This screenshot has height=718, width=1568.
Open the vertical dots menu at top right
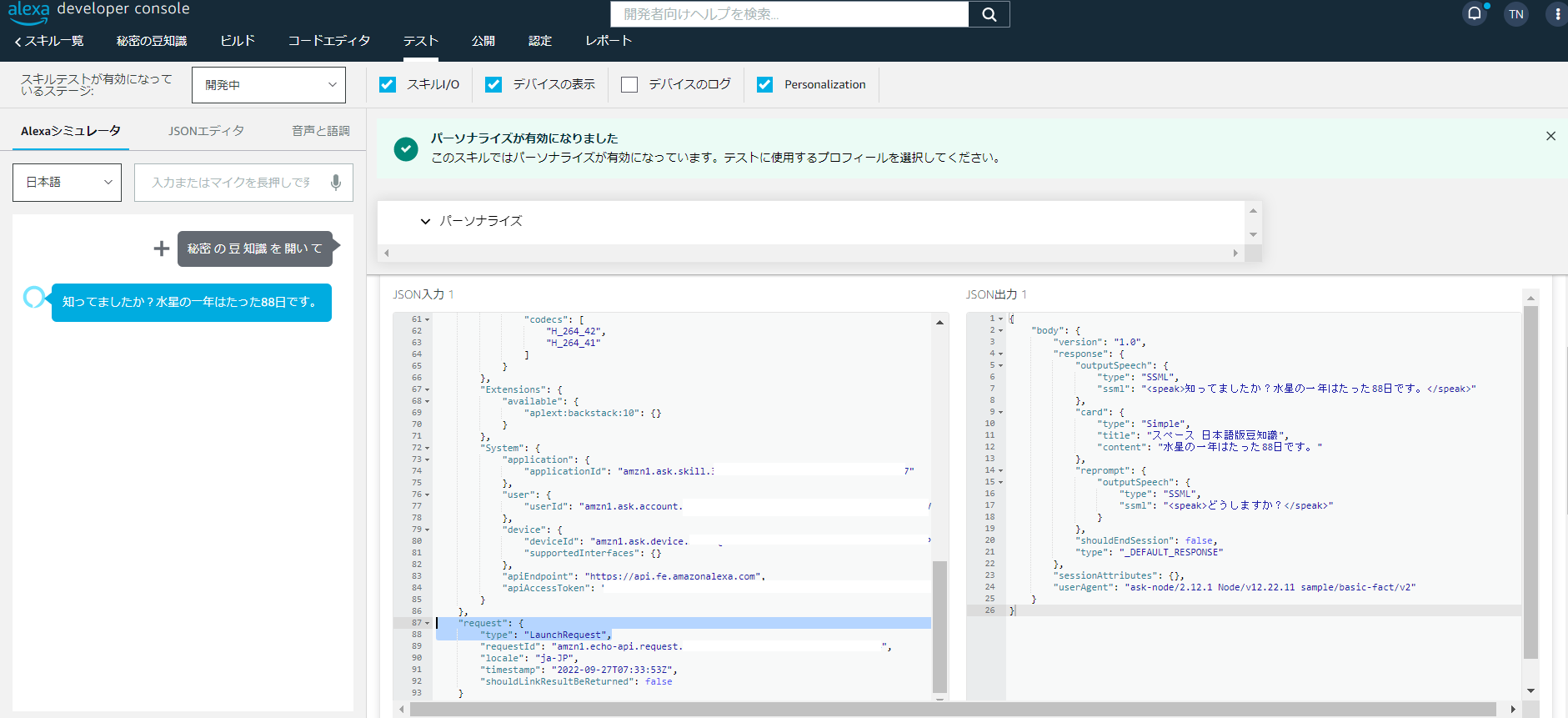click(x=1557, y=14)
